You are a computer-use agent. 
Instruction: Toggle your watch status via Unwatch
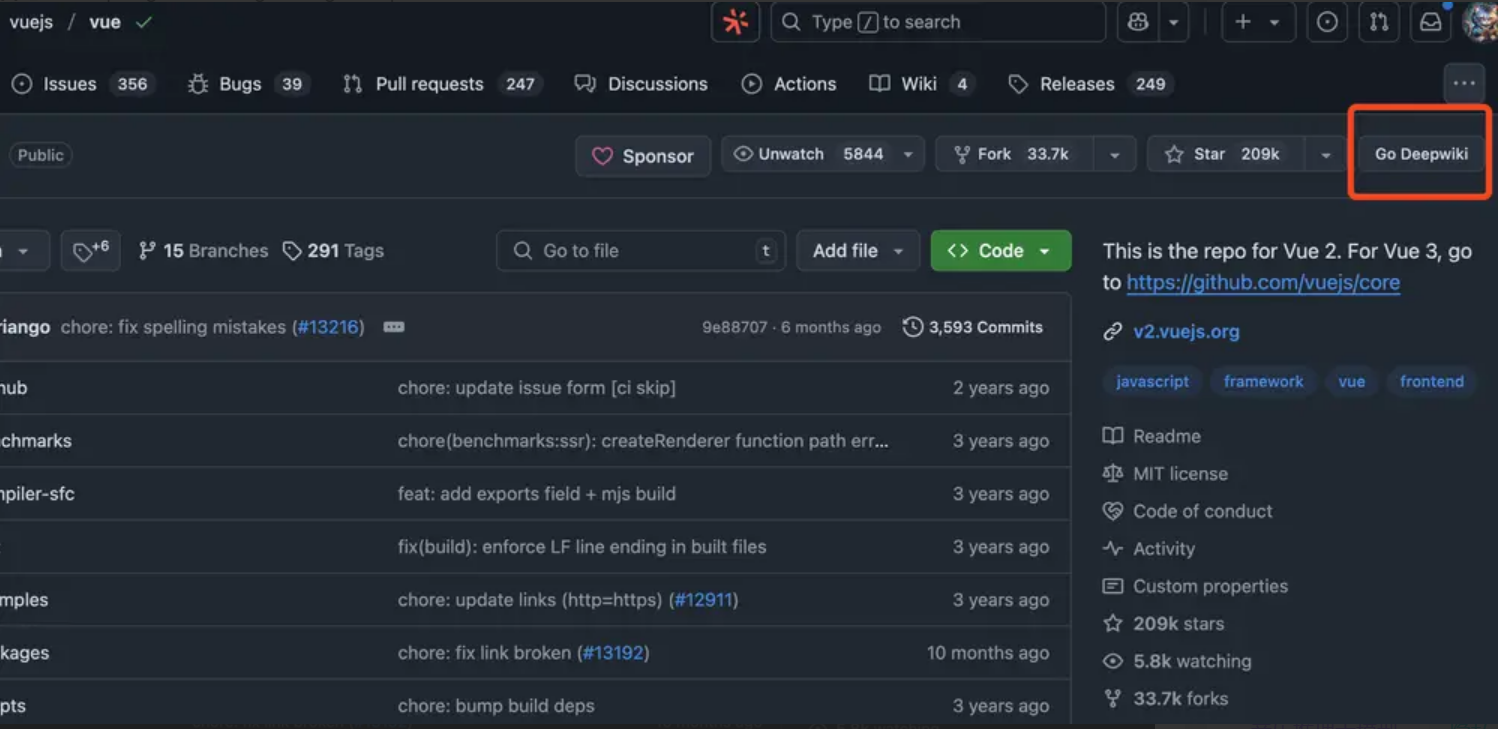790,154
